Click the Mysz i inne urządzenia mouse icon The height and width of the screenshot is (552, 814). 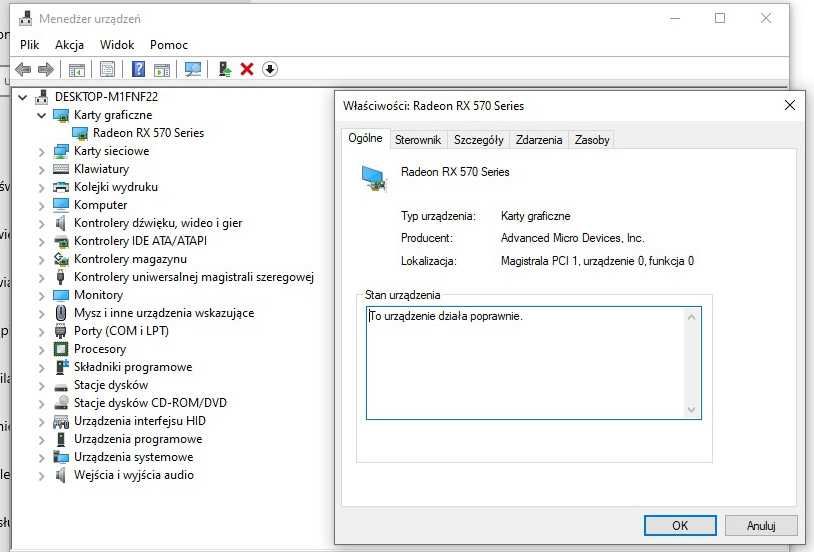click(x=61, y=313)
